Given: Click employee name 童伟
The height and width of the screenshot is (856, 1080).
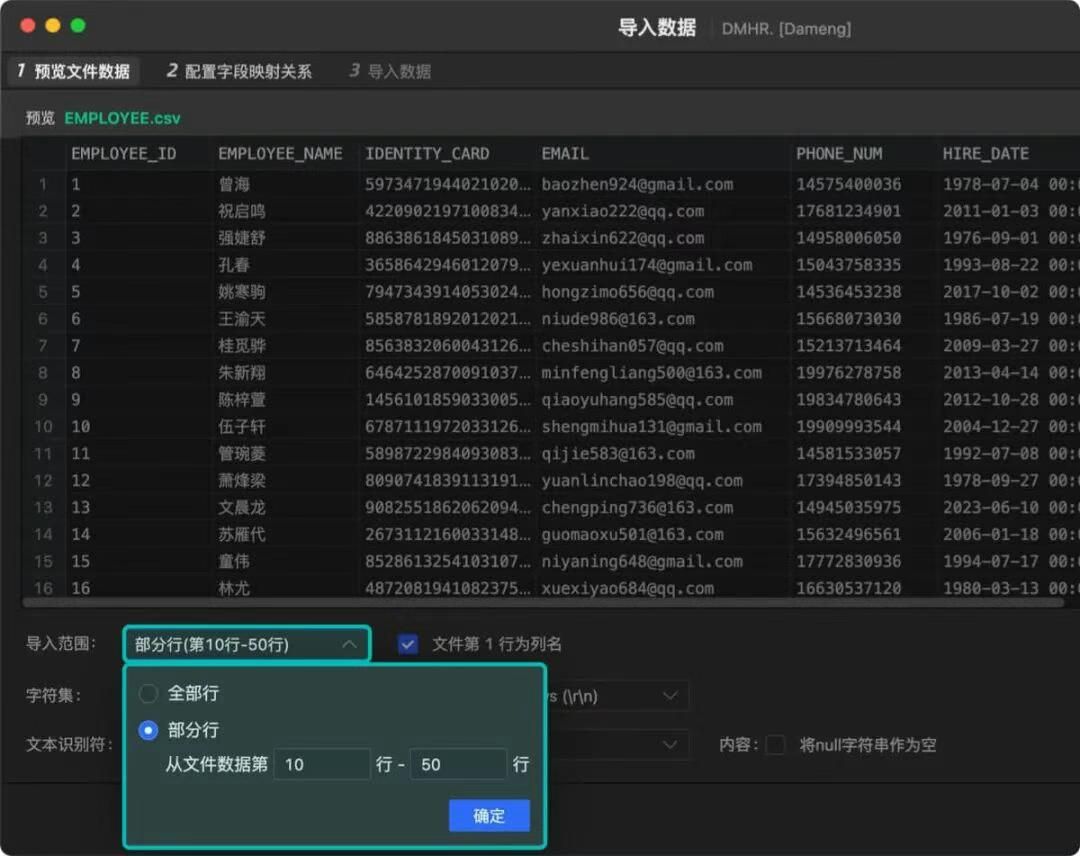Looking at the screenshot, I should coord(234,561).
